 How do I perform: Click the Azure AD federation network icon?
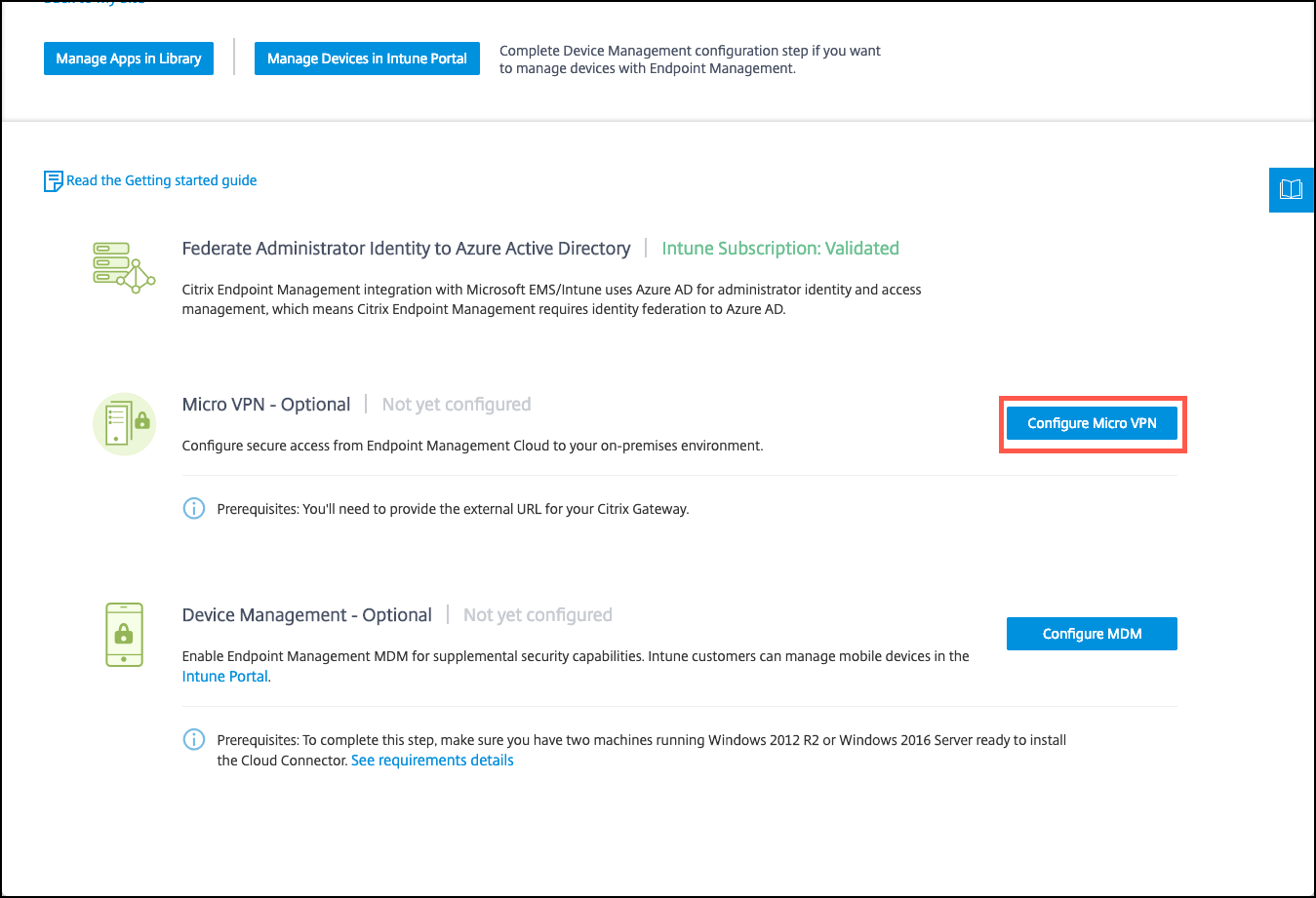[x=124, y=268]
